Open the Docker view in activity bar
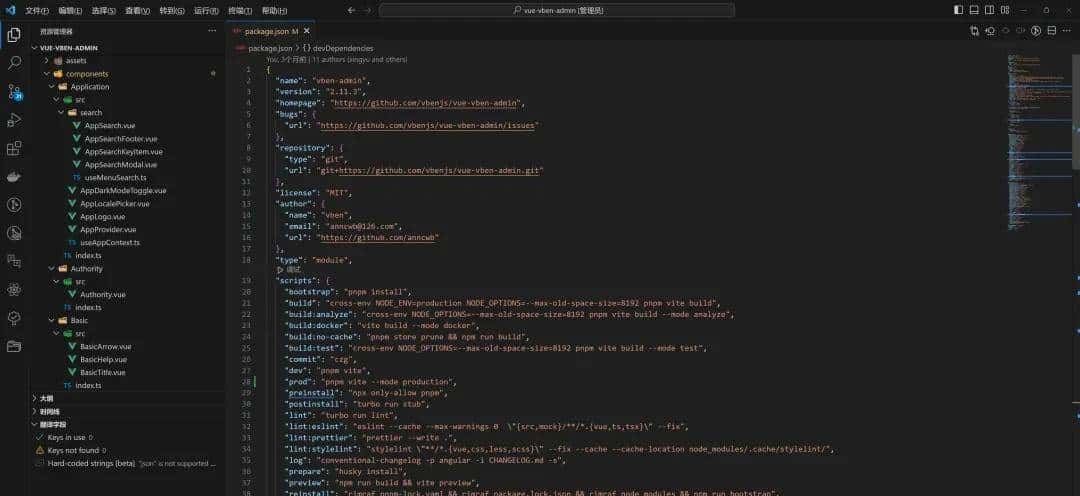 pos(14,176)
